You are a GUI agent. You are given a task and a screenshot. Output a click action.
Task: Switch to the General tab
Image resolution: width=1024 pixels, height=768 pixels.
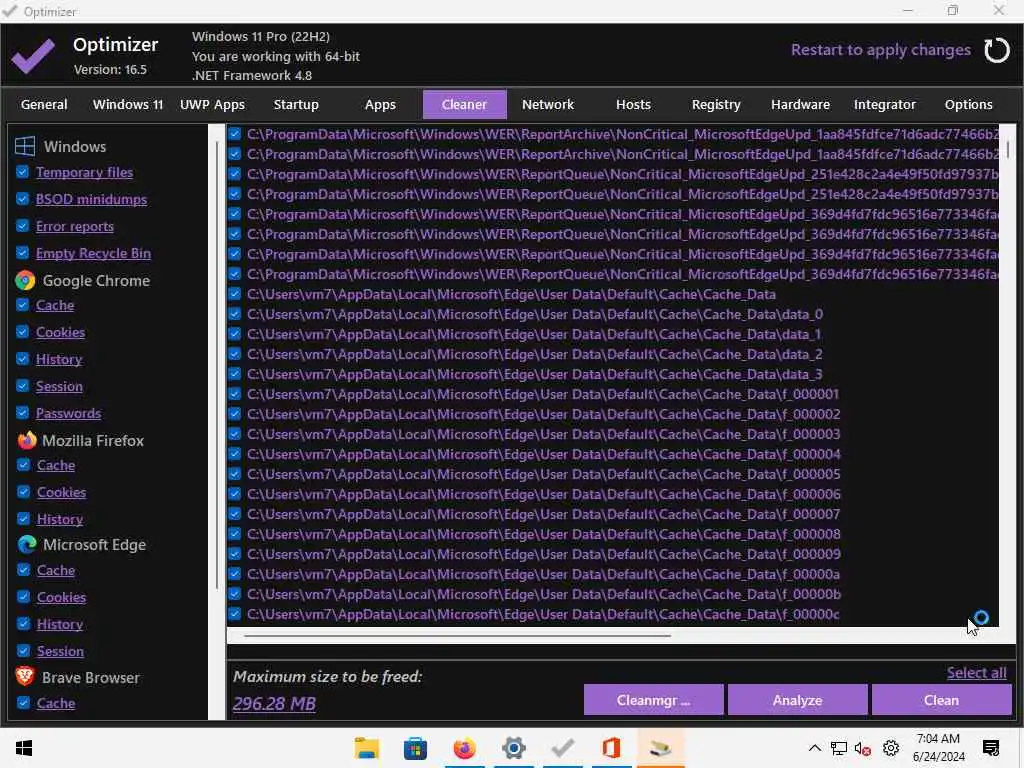click(x=44, y=104)
